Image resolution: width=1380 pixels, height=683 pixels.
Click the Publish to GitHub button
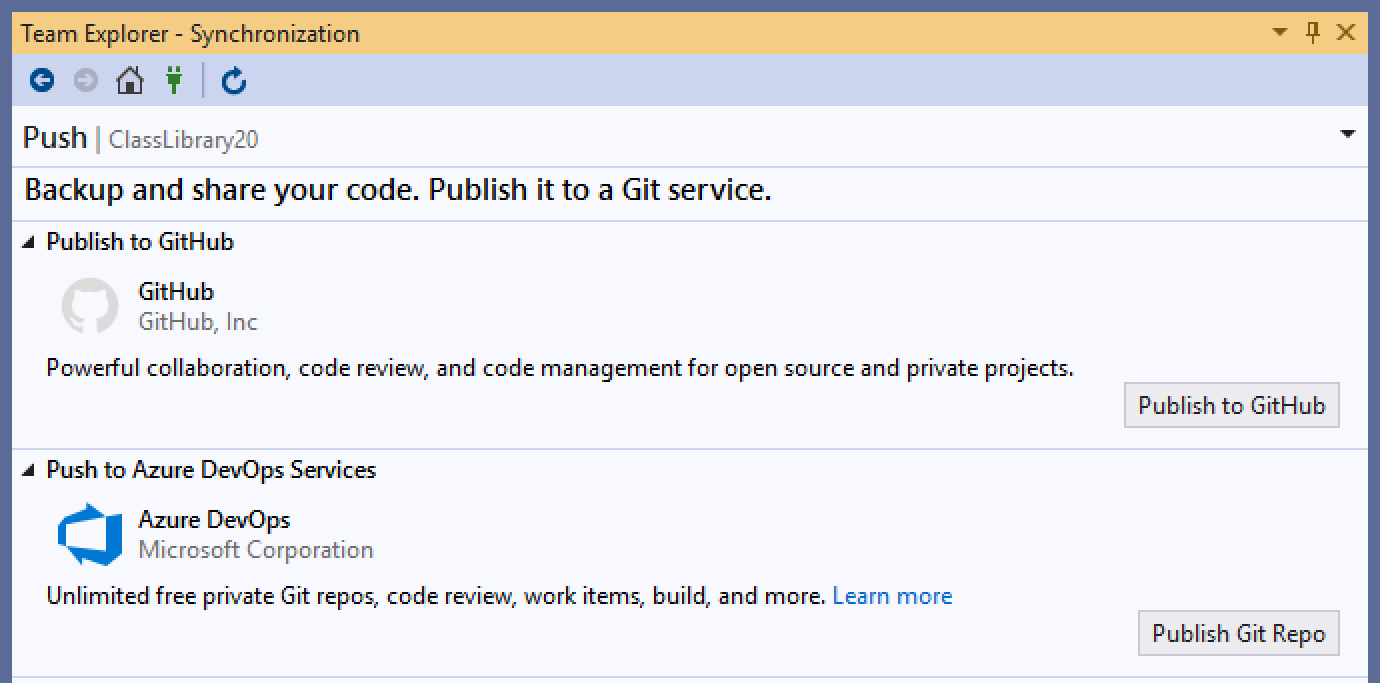point(1232,405)
